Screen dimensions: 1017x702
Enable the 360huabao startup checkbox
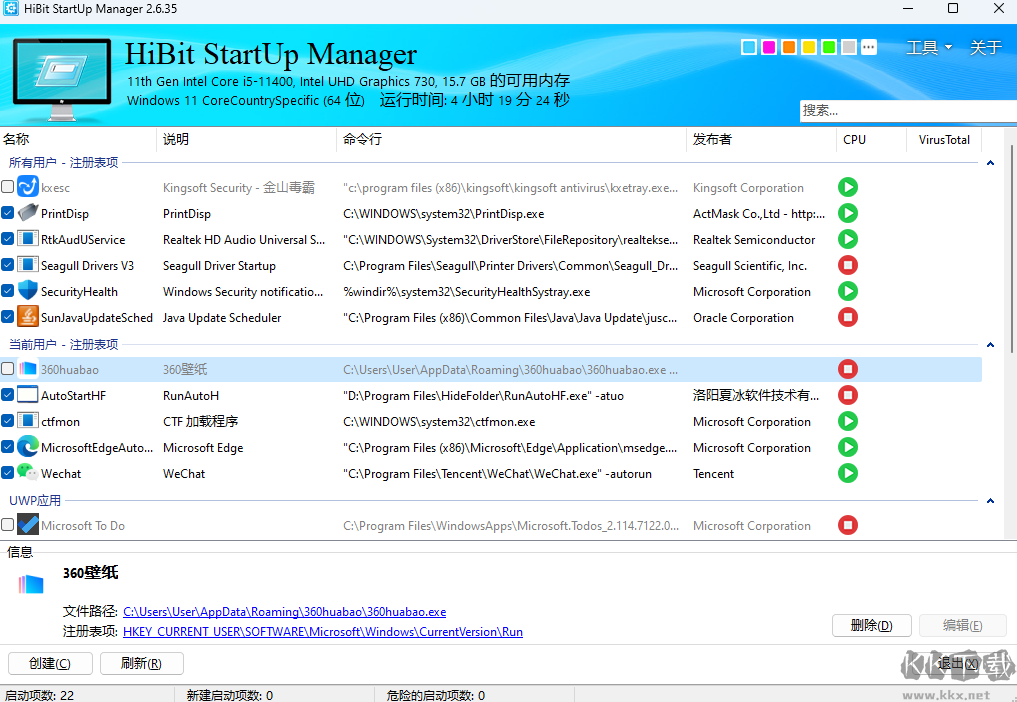8,369
